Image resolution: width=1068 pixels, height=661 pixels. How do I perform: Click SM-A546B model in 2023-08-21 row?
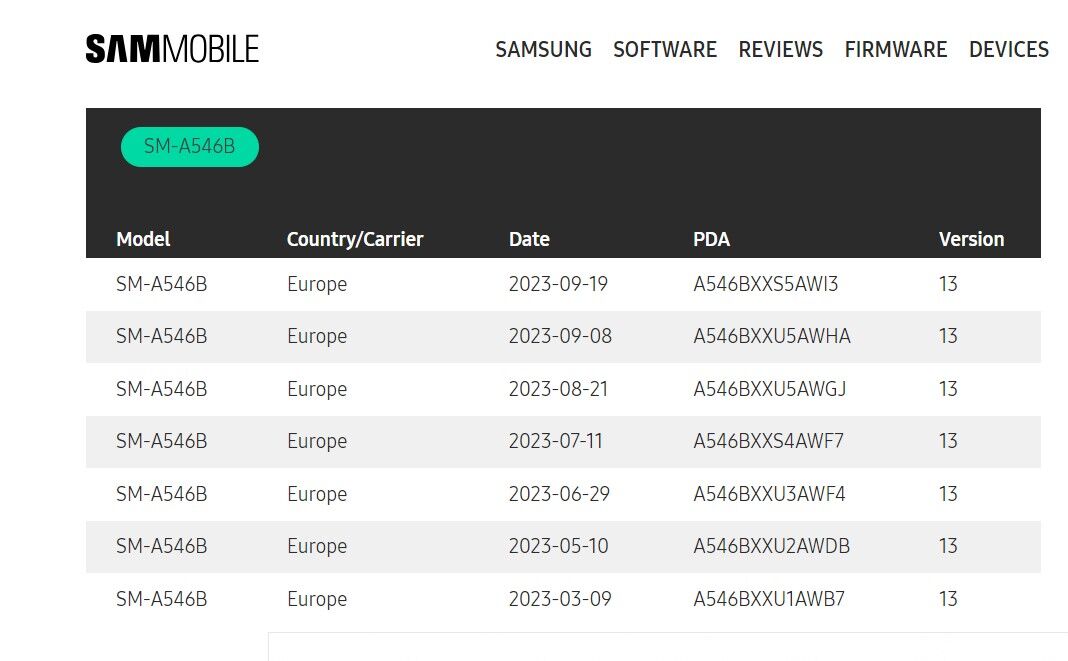tap(161, 389)
